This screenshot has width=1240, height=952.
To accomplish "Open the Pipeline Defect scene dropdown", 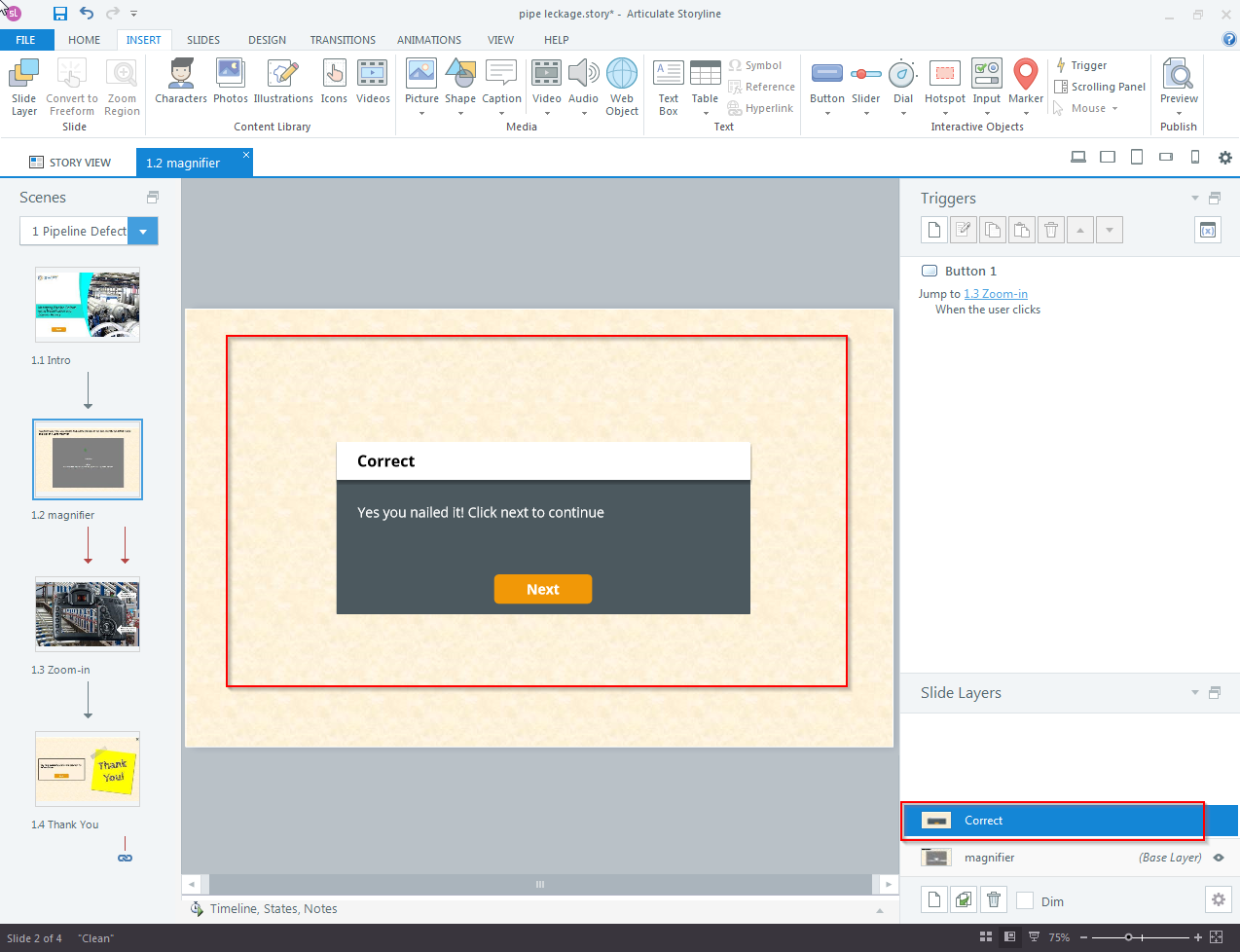I will 143,231.
